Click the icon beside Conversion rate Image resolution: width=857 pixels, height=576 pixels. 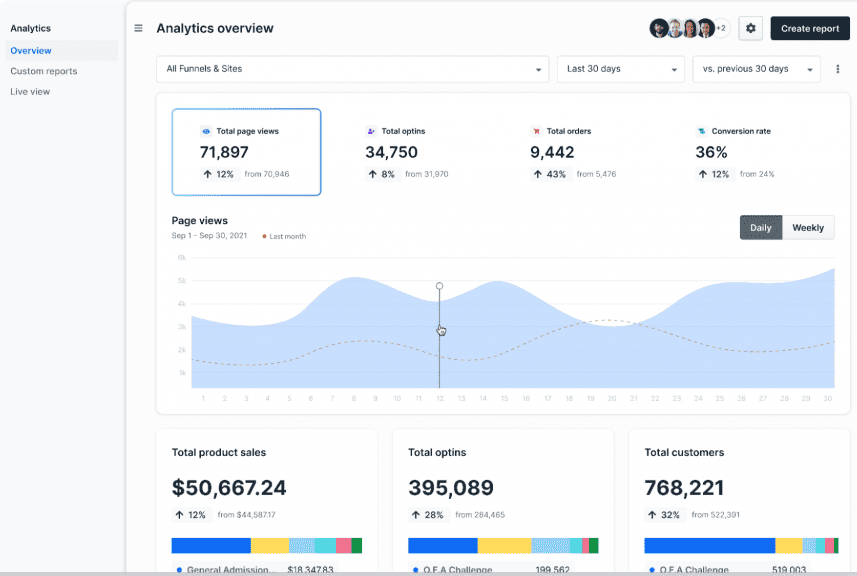pyautogui.click(x=701, y=131)
